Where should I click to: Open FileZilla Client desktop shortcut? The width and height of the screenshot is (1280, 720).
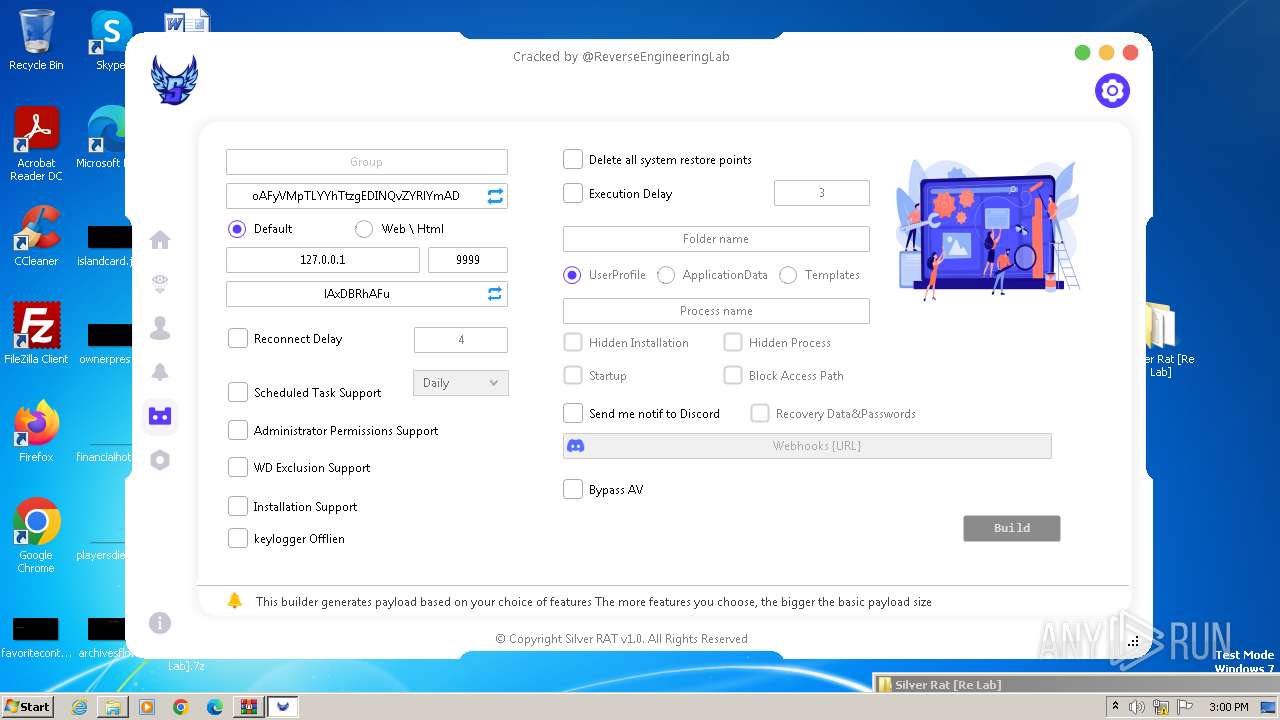point(36,334)
